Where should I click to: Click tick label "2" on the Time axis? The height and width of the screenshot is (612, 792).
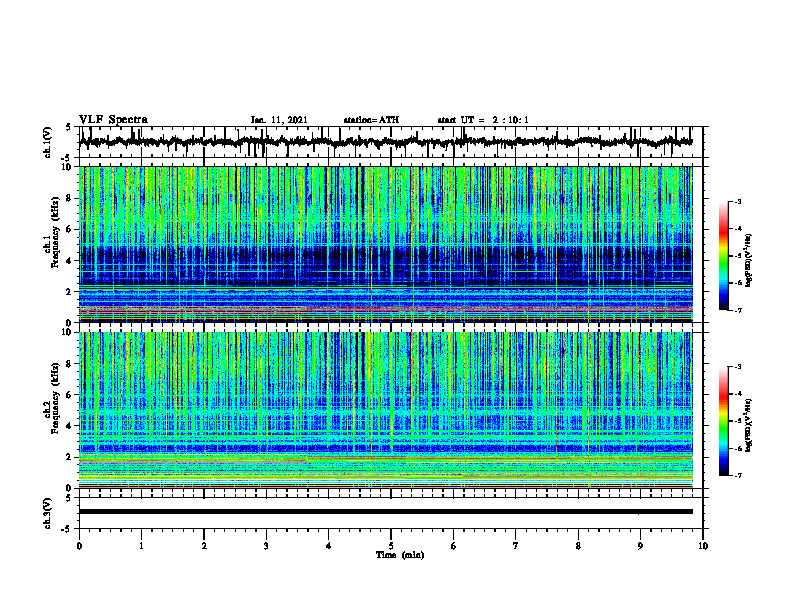pos(204,546)
